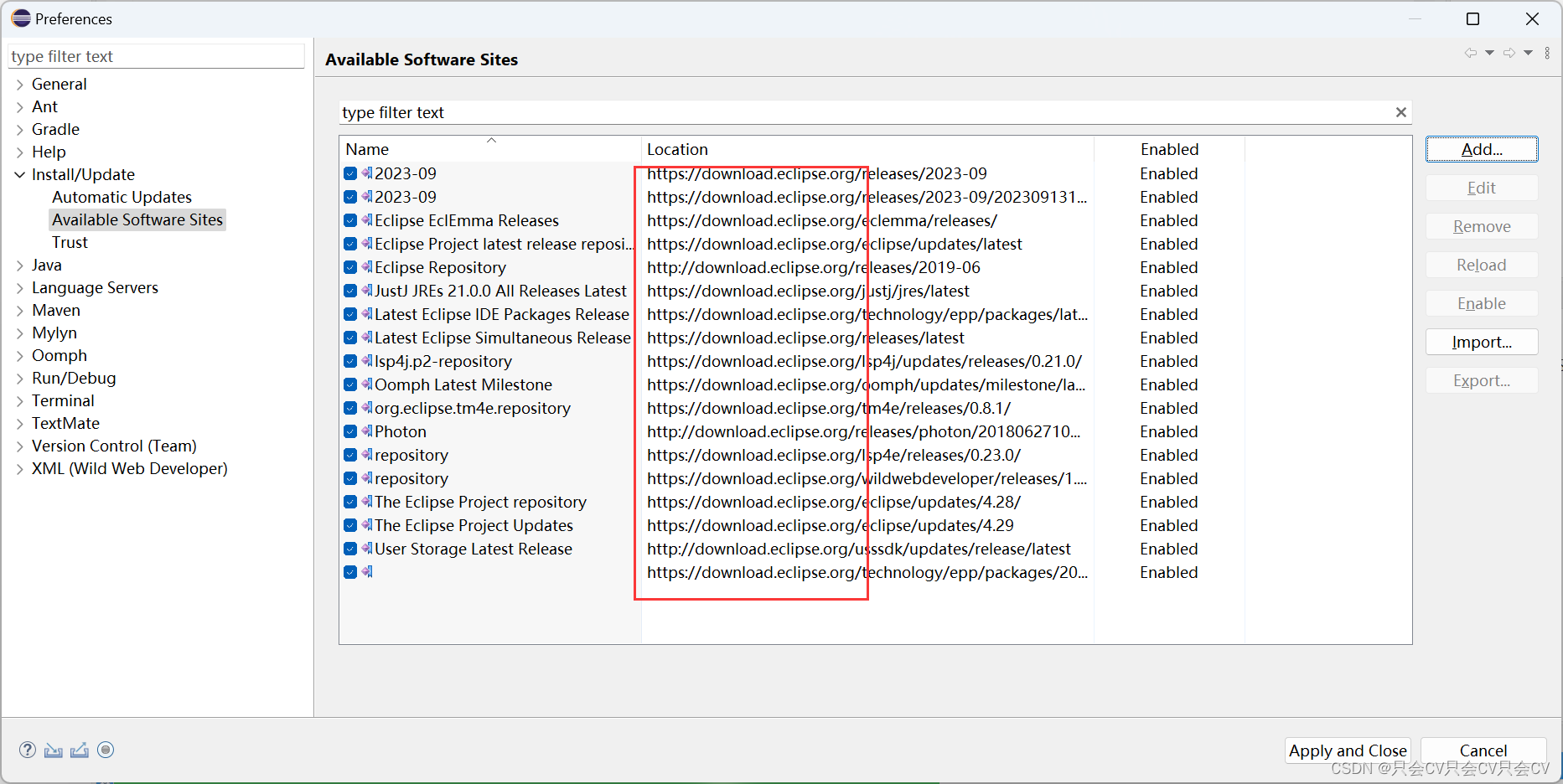Click the export preferences icon
This screenshot has width=1563, height=784.
point(80,750)
